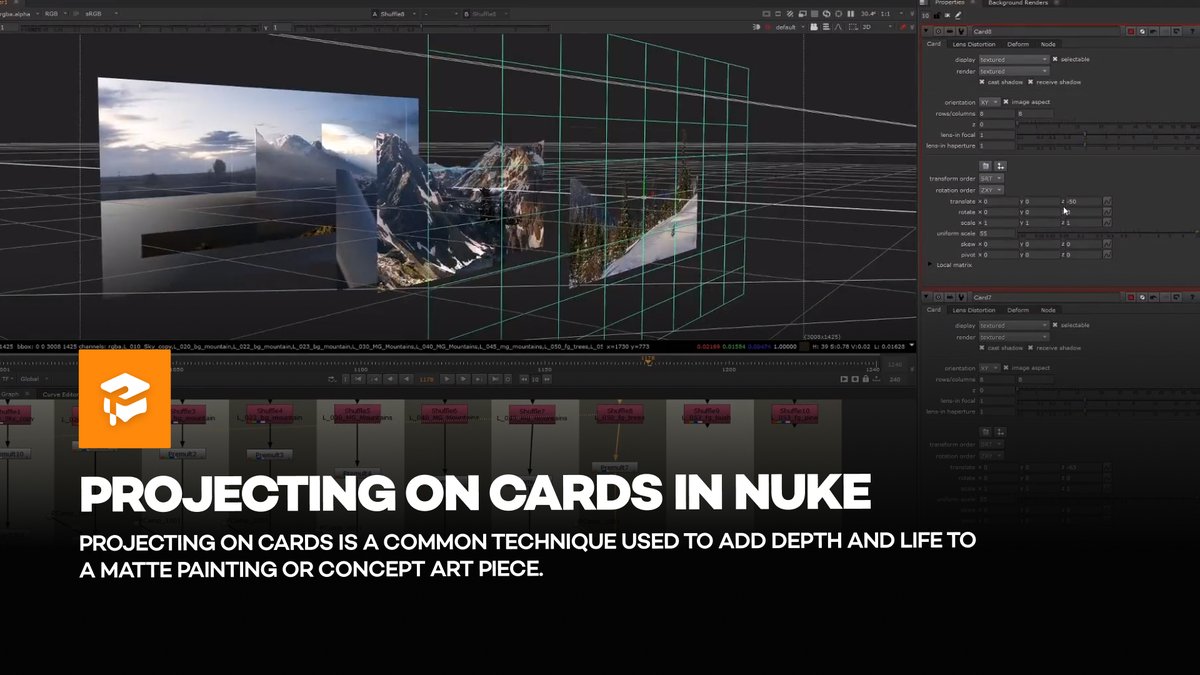Toggle Card7 receive shadow checkbox

1030,347
